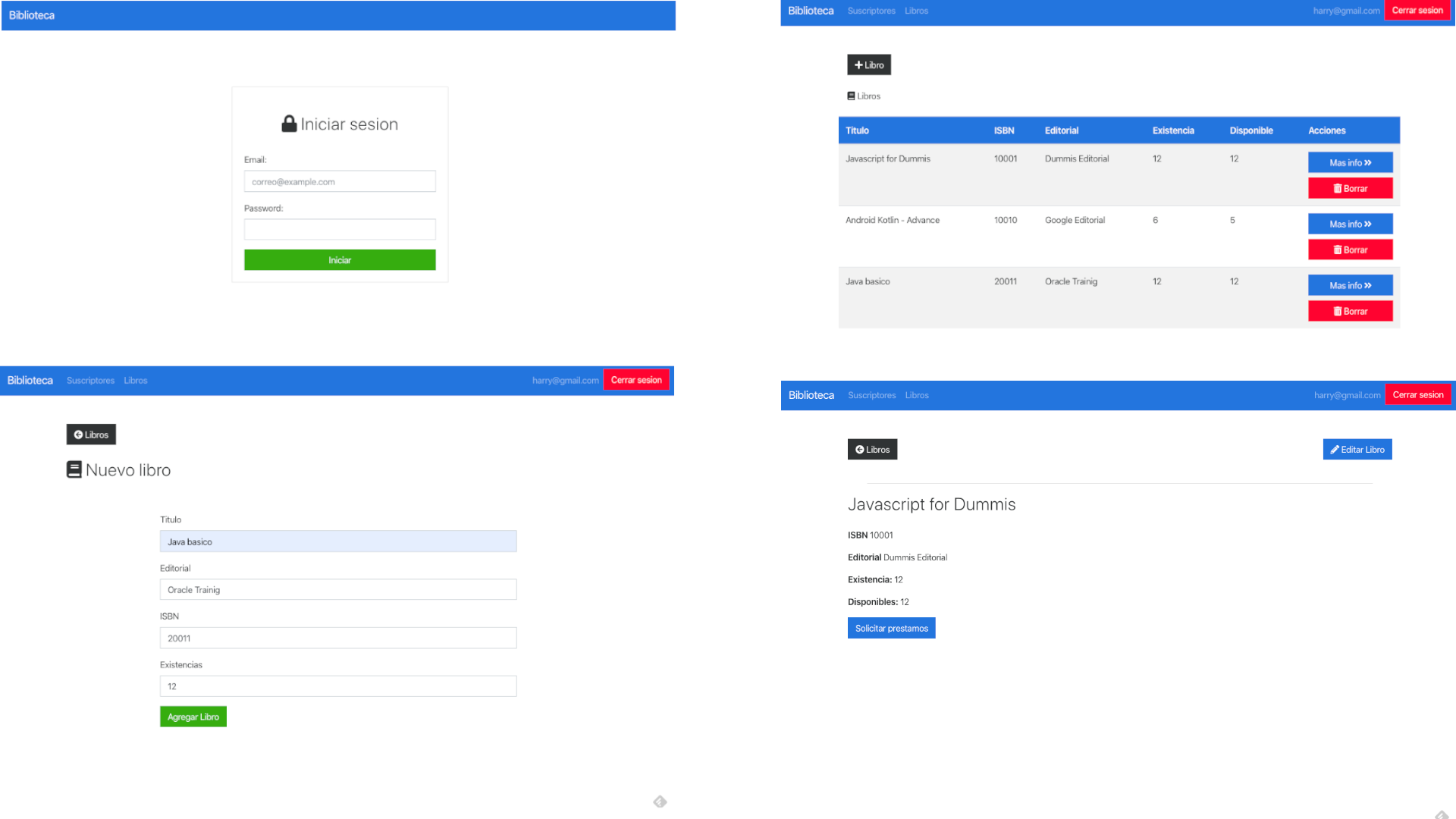Screen dimensions: 1456x819
Task: Click Borrar in the Android Kotlin - Advance row
Action: coord(1351,249)
